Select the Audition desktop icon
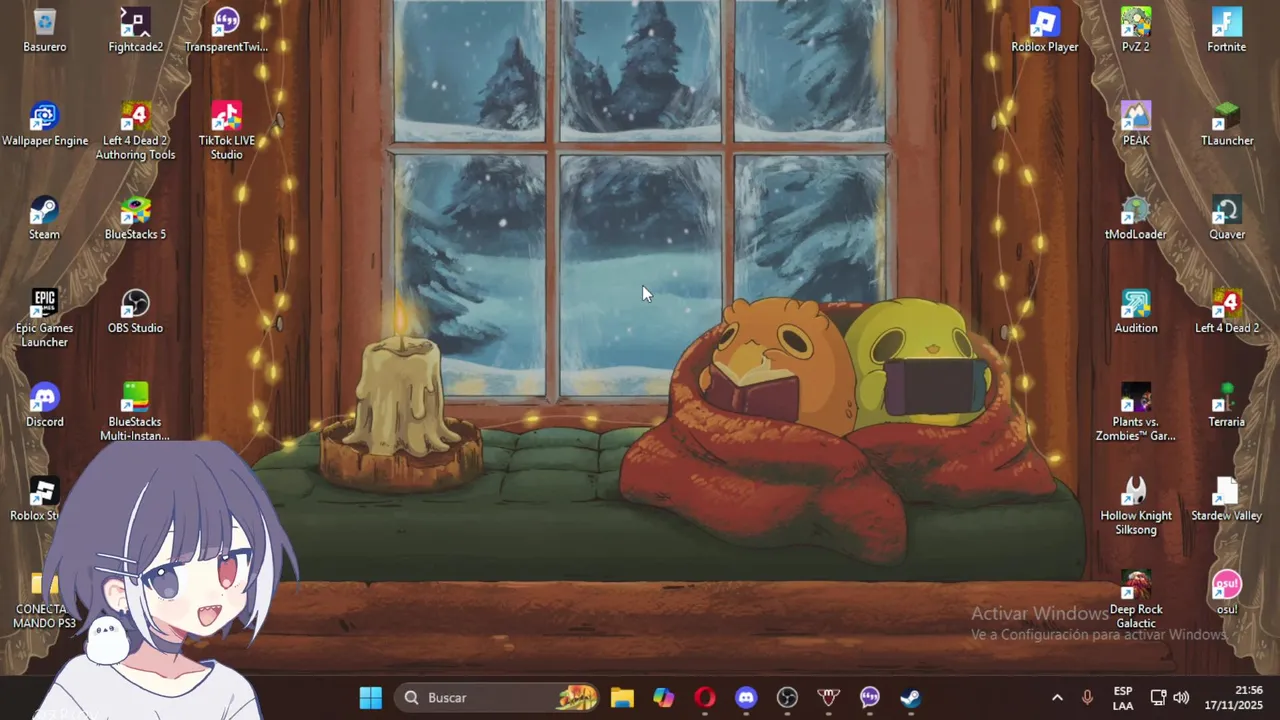This screenshot has height=720, width=1280. point(1135,312)
